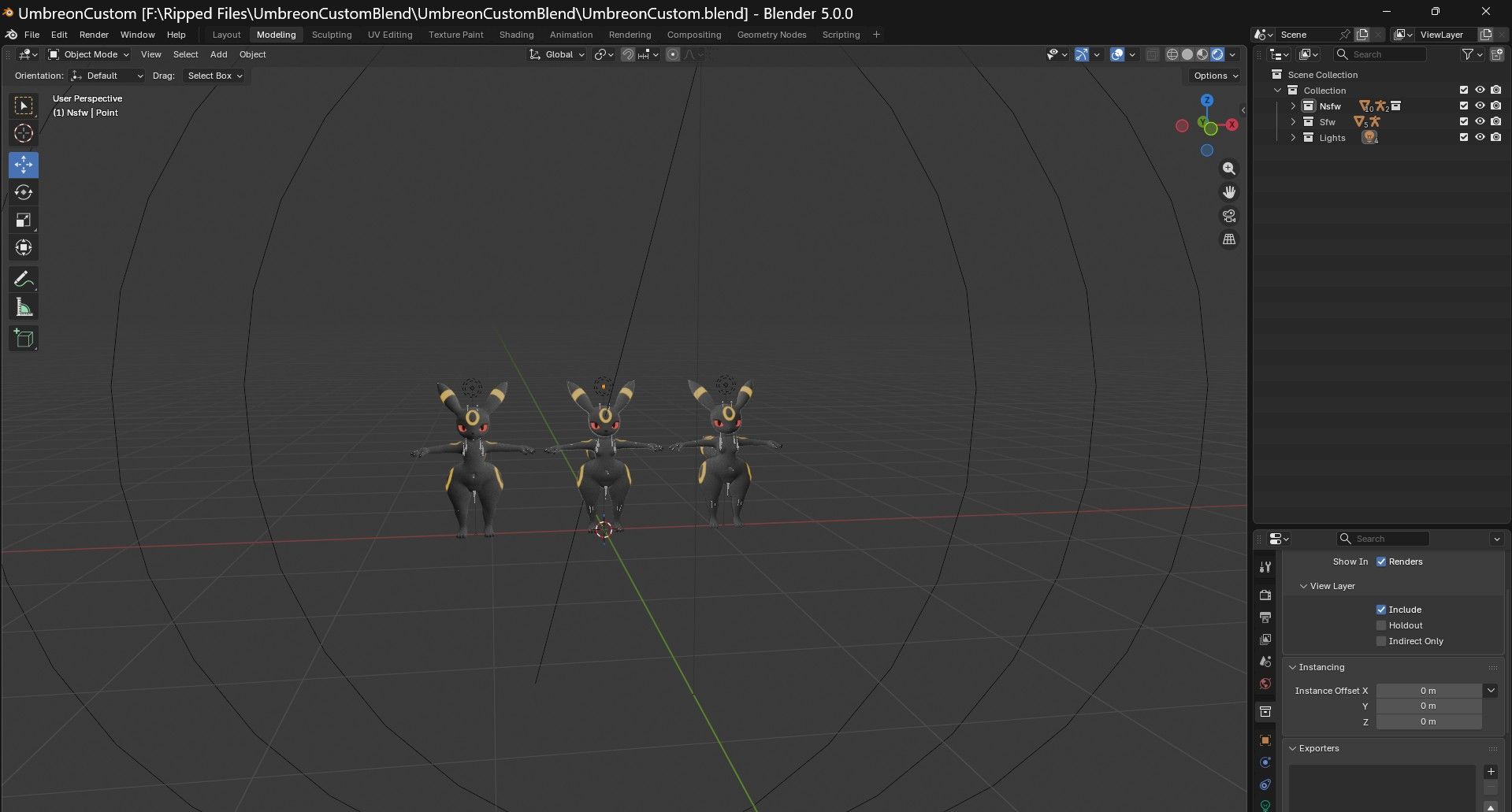This screenshot has width=1512, height=812.
Task: Open the Render menu
Action: click(x=94, y=35)
